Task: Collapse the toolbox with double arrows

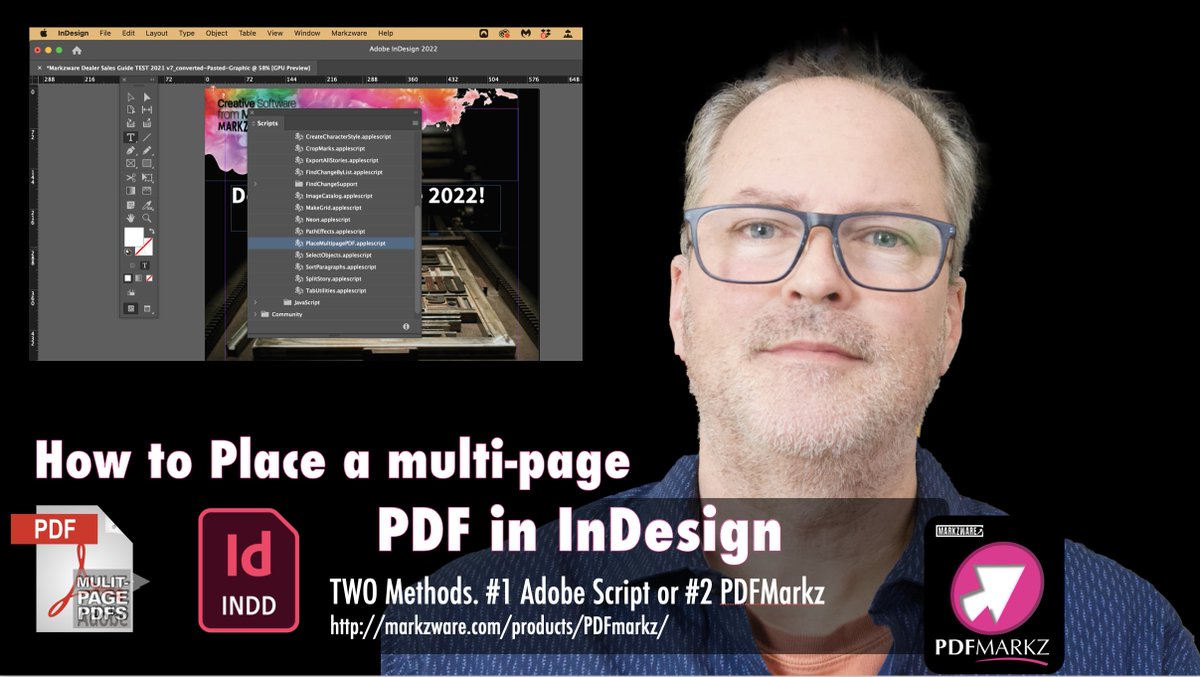Action: tap(152, 80)
